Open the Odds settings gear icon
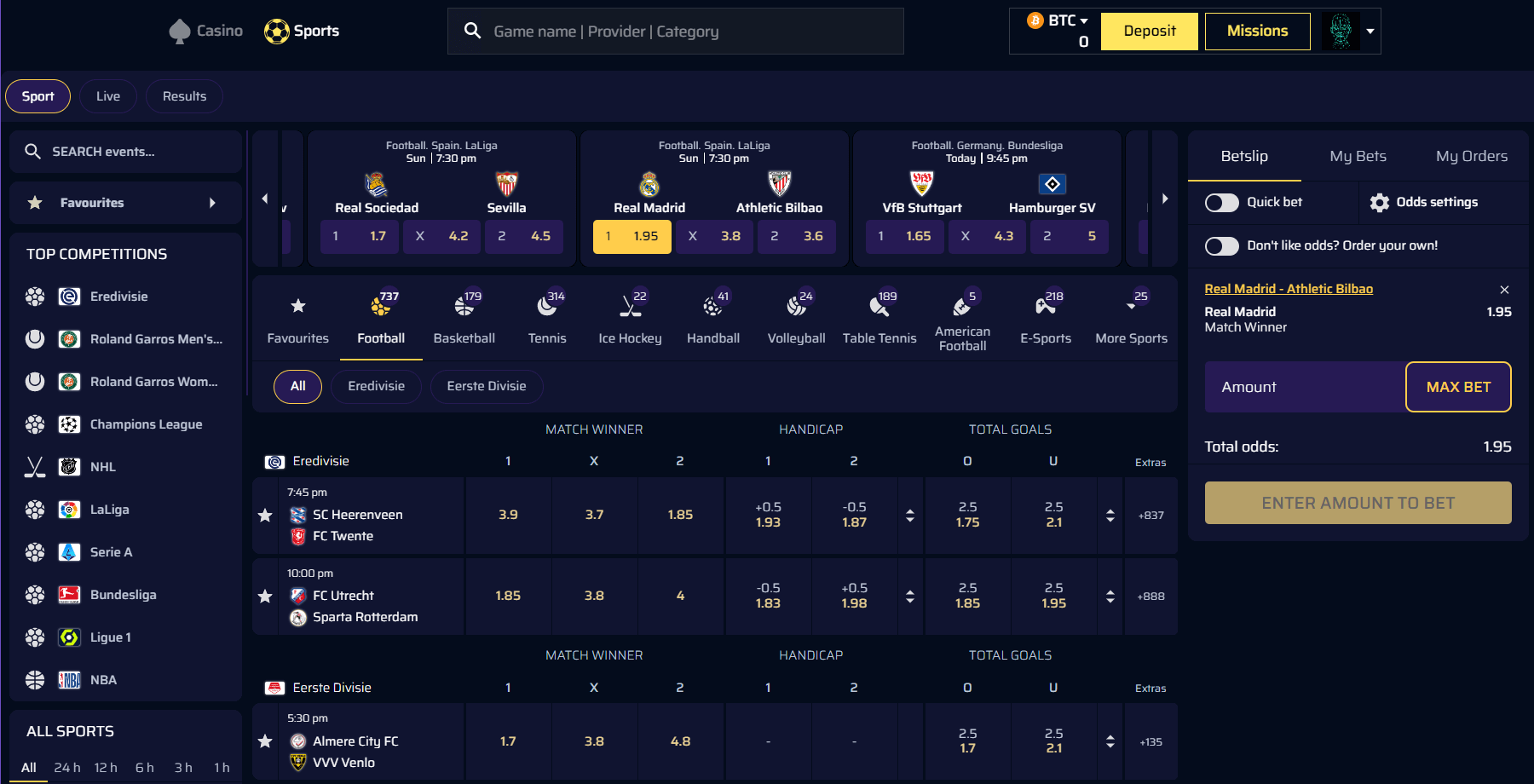 click(1379, 202)
